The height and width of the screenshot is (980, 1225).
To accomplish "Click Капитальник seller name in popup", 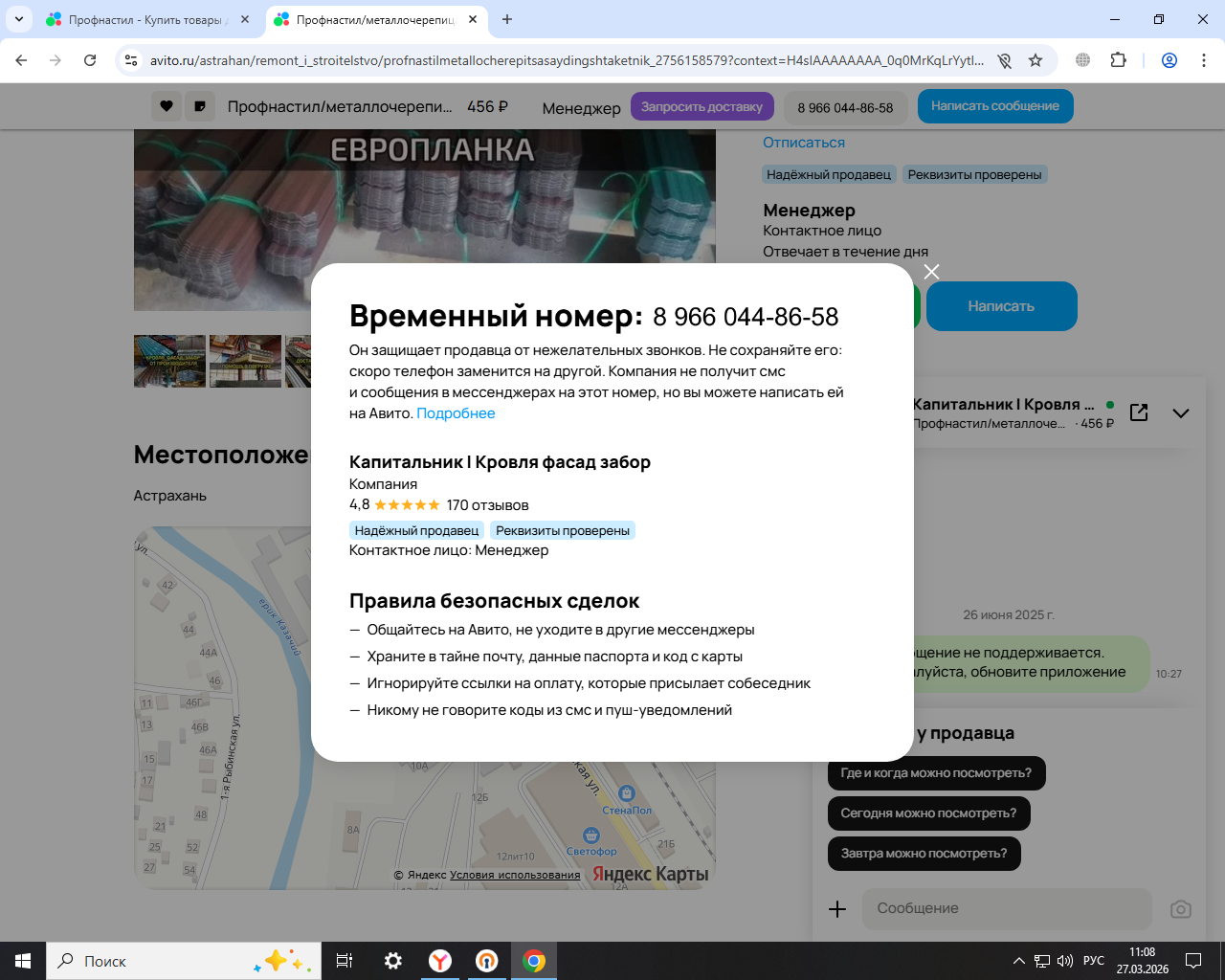I will pyautogui.click(x=500, y=462).
